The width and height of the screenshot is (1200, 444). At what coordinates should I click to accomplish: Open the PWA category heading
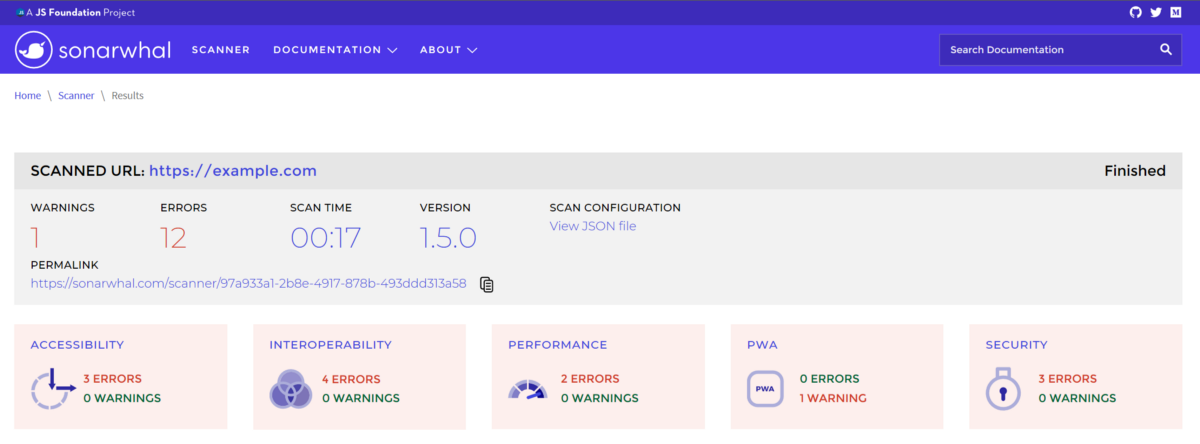coord(762,344)
